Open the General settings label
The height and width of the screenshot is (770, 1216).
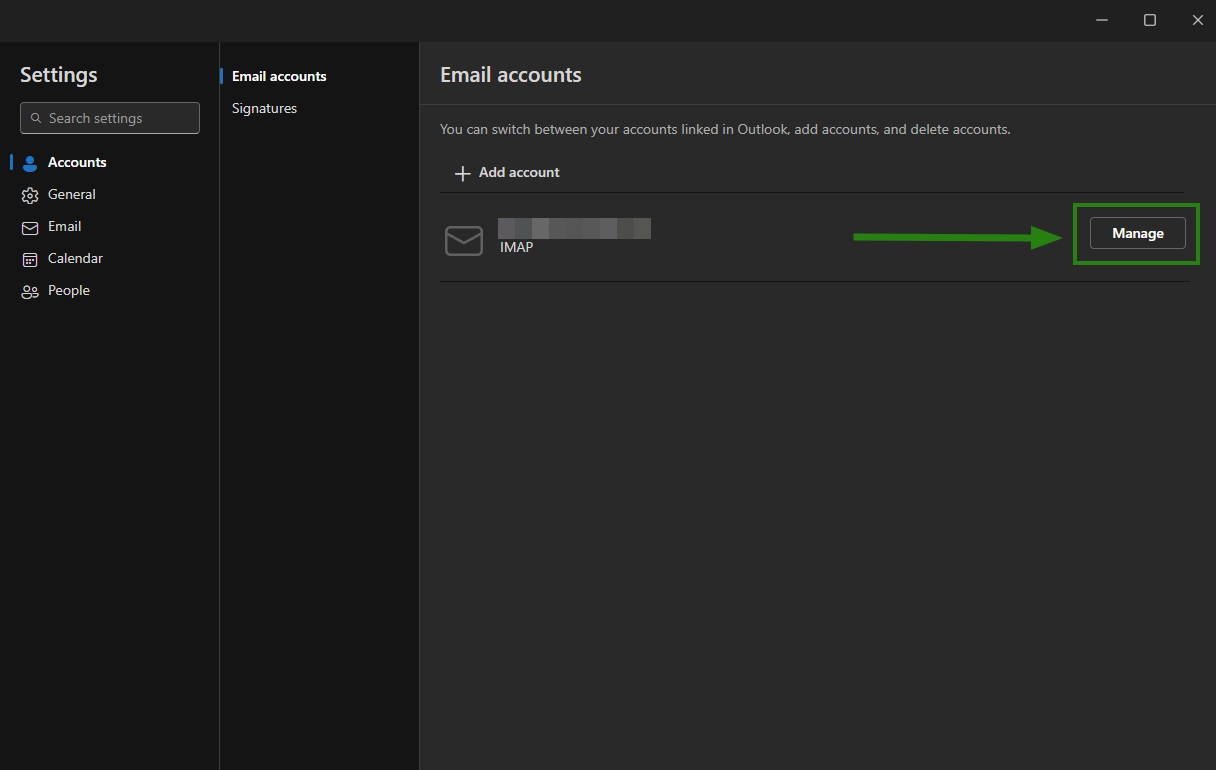[72, 194]
